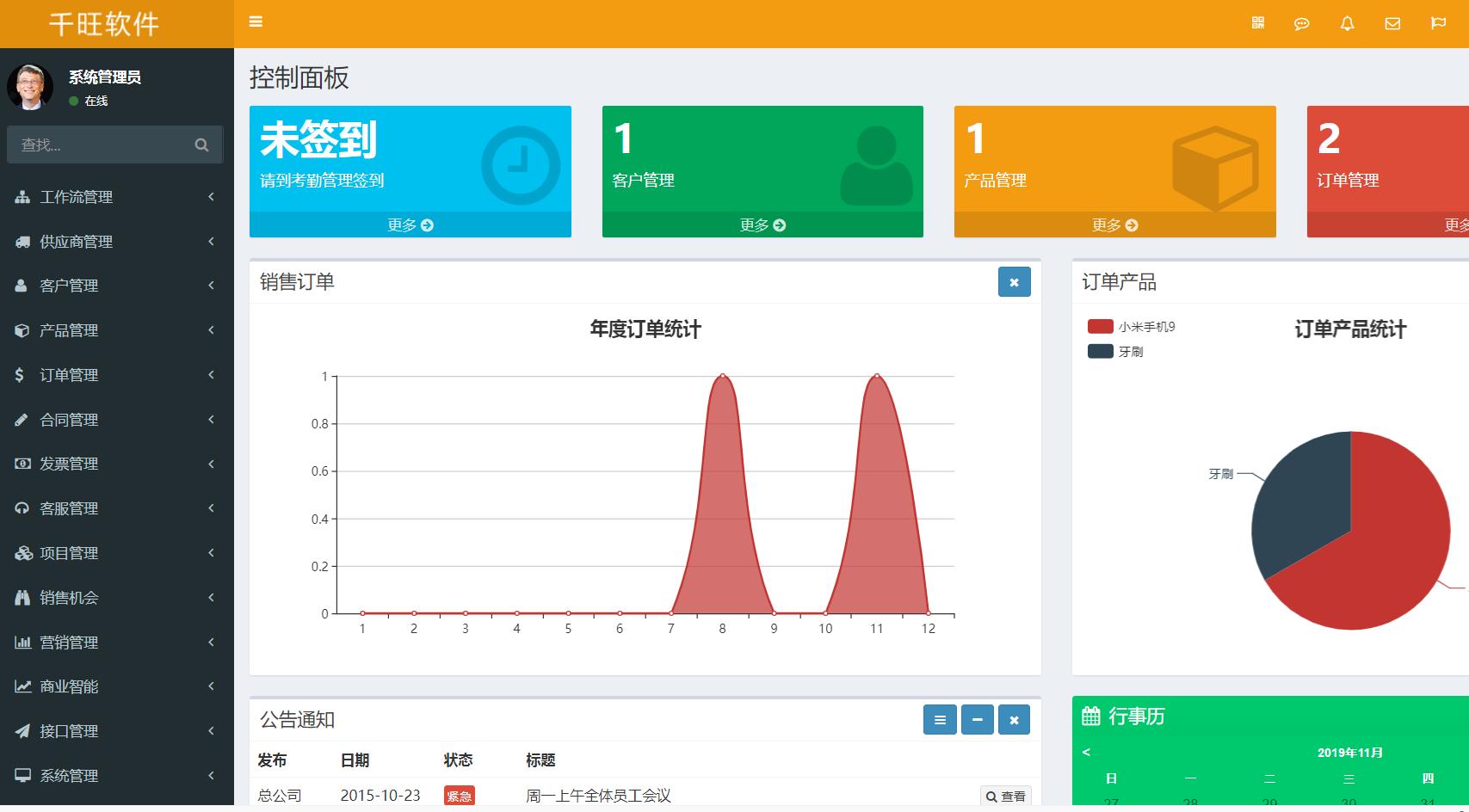Click the 订单管理 dollar icon in sidebar

coord(20,375)
